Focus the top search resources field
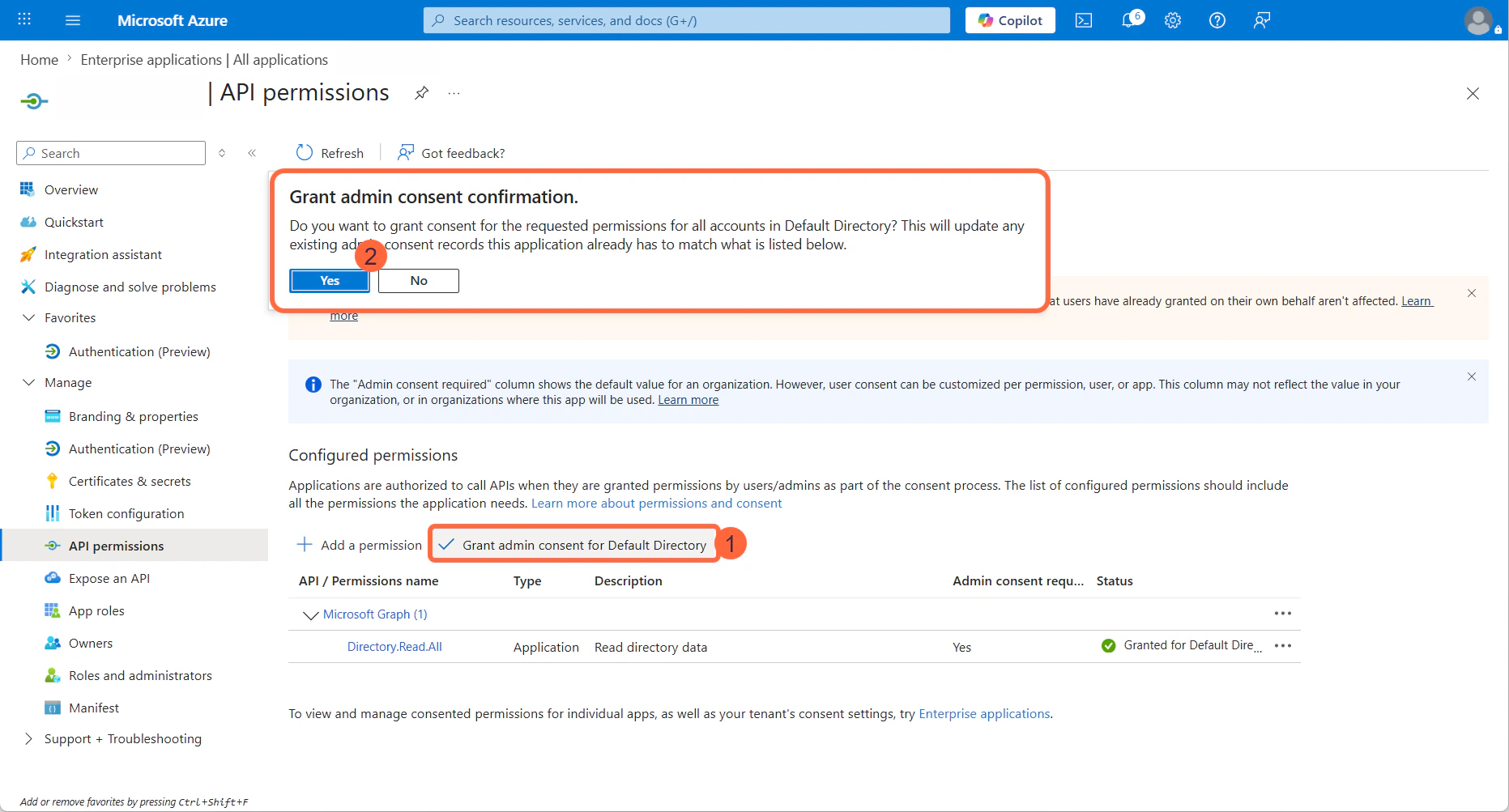This screenshot has width=1509, height=812. [686, 20]
